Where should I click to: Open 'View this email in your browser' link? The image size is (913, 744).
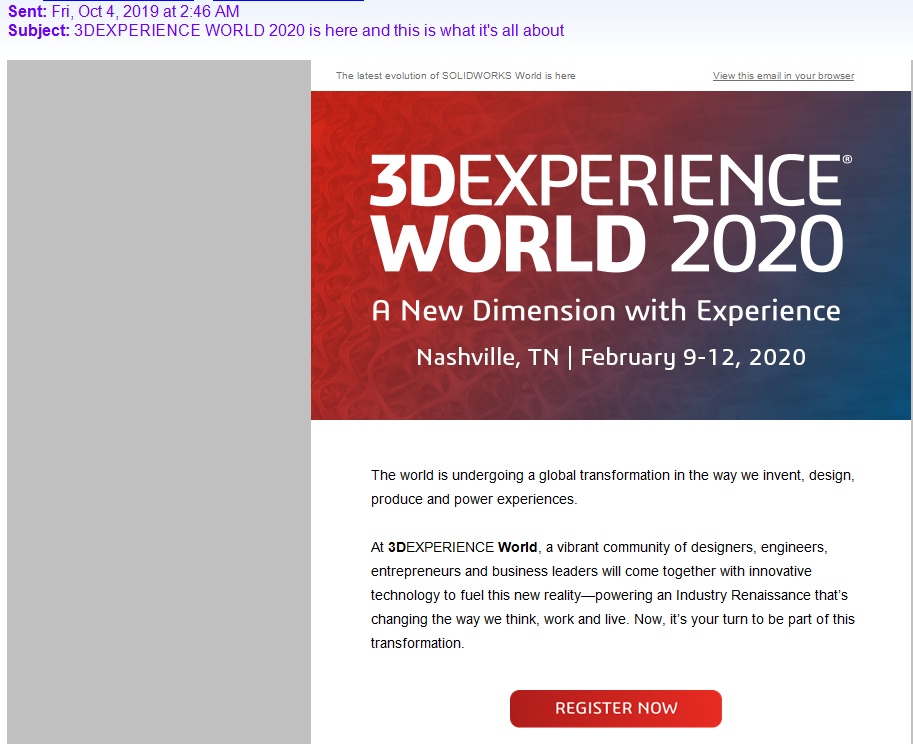[783, 76]
